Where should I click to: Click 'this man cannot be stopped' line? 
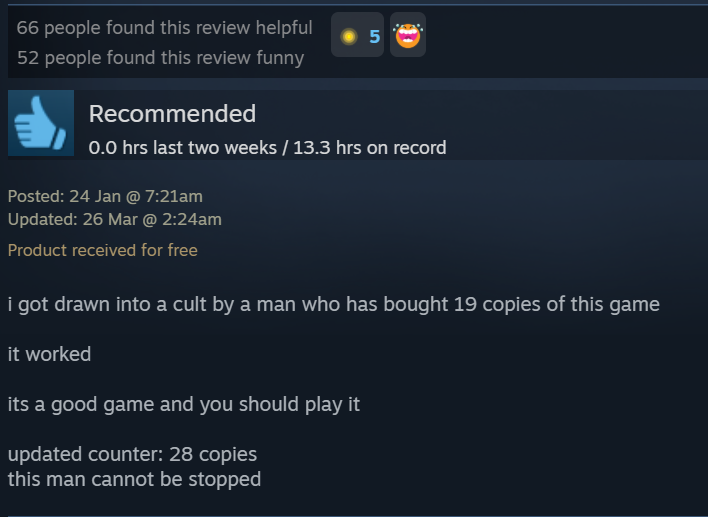(135, 479)
